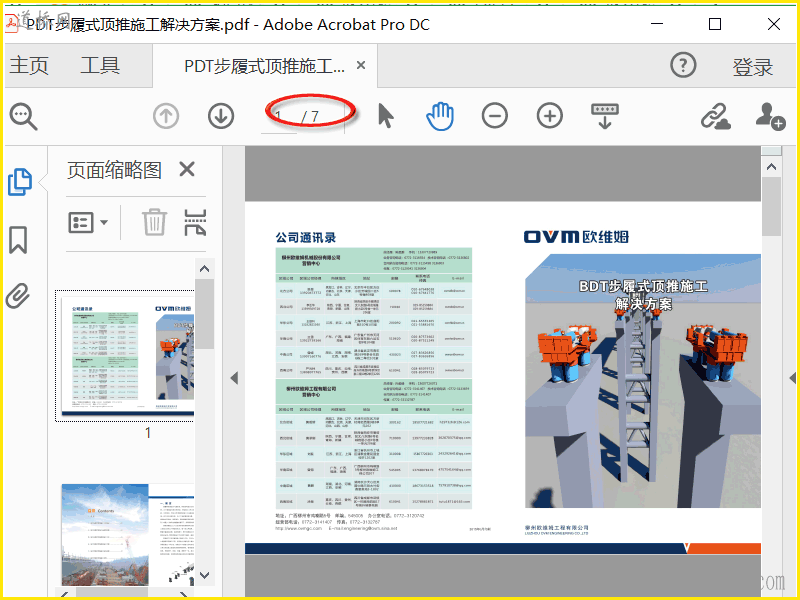Select the second page thumbnail
This screenshot has height=600, width=800.
(128, 535)
